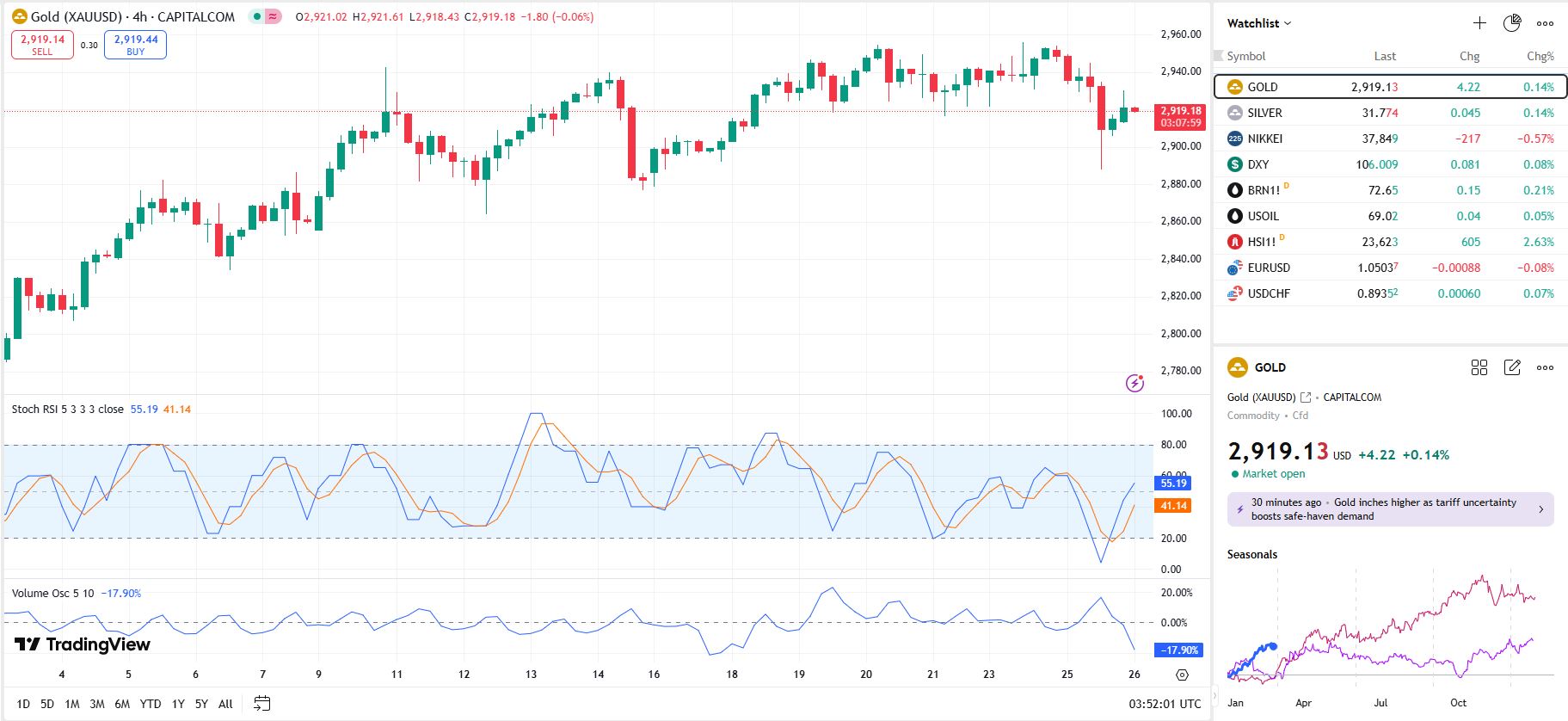
Task: Open the Gold (XAUUSD) external link icon
Action: tap(1306, 397)
